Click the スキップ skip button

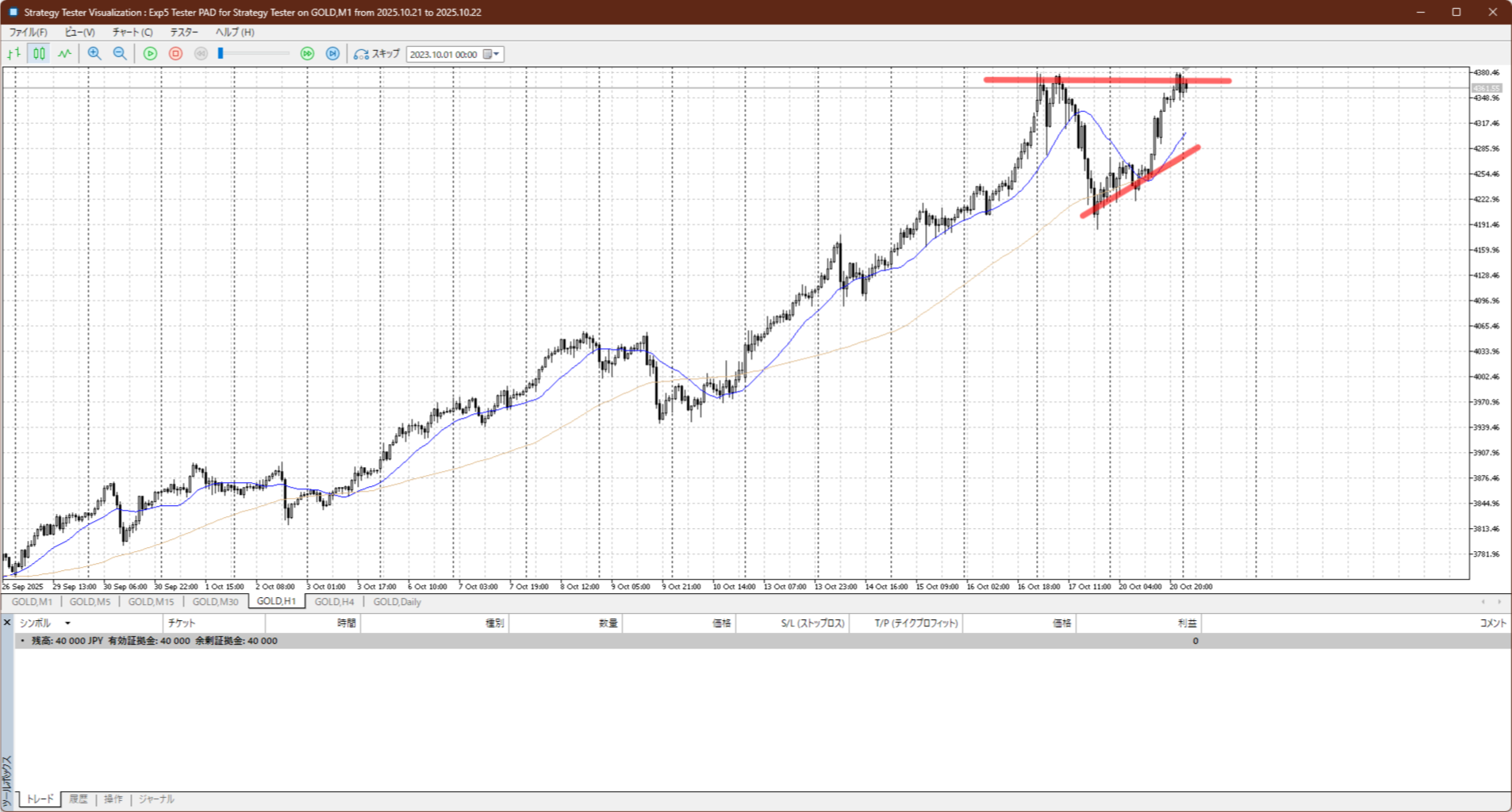(x=377, y=54)
